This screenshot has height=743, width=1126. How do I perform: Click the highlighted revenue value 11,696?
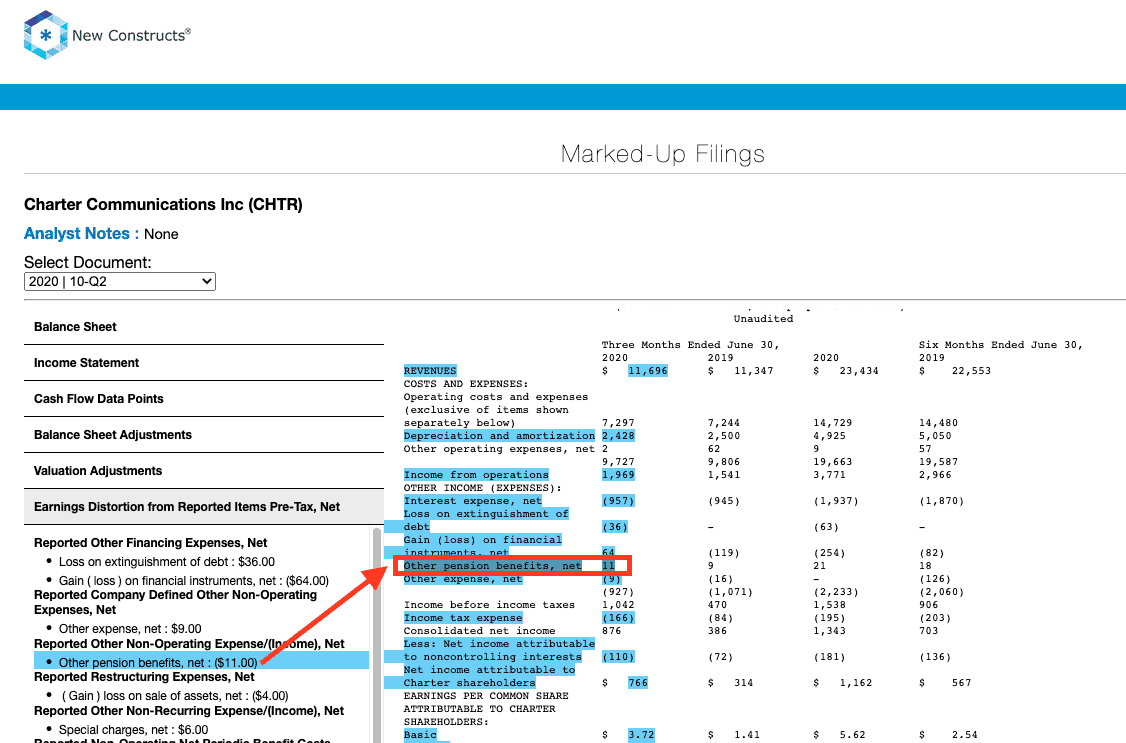pos(648,370)
